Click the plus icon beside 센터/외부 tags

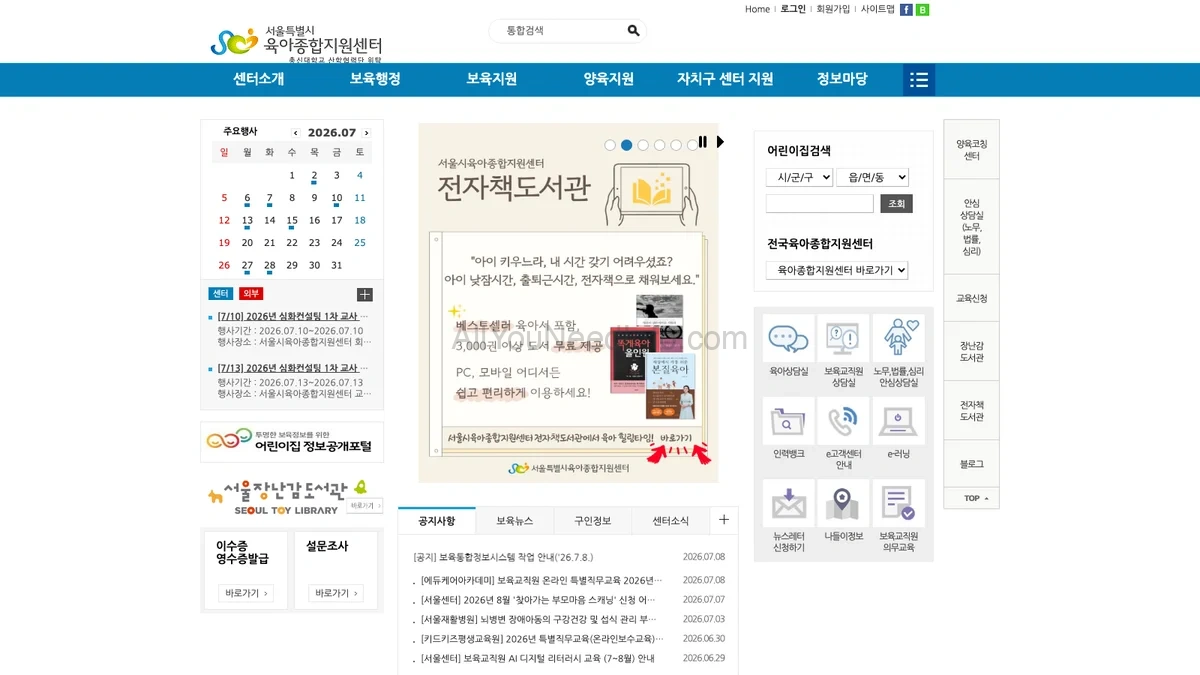tap(365, 294)
